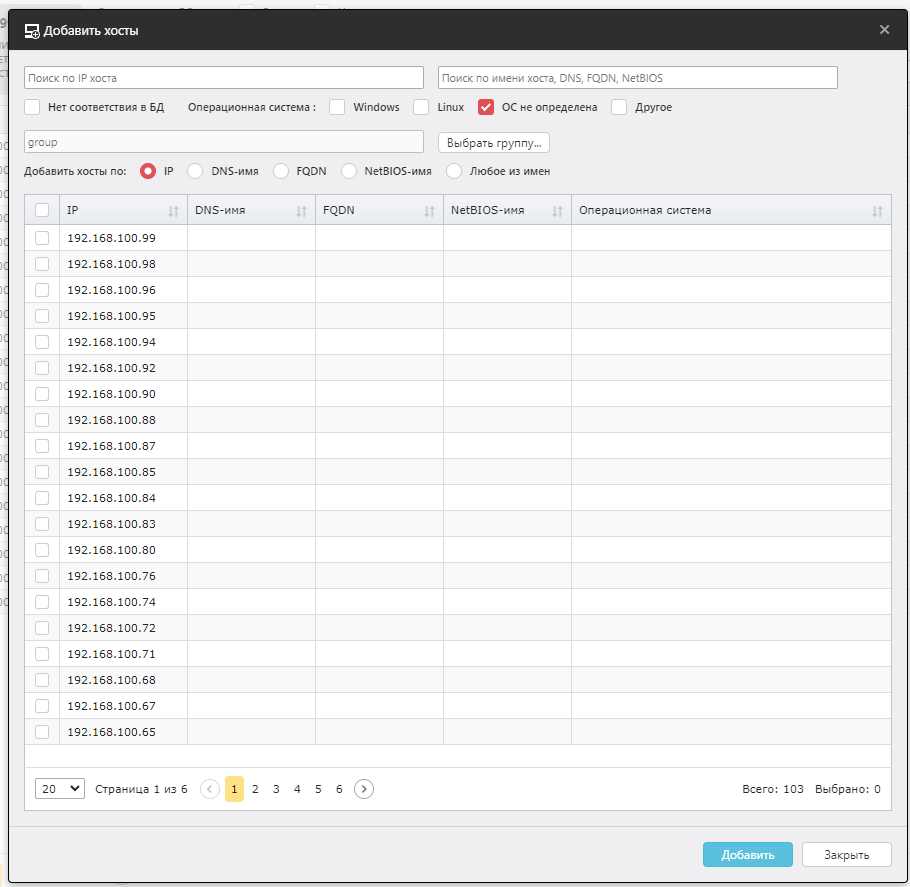910x887 pixels.
Task: Select all hosts via header checkbox
Action: coord(42,210)
